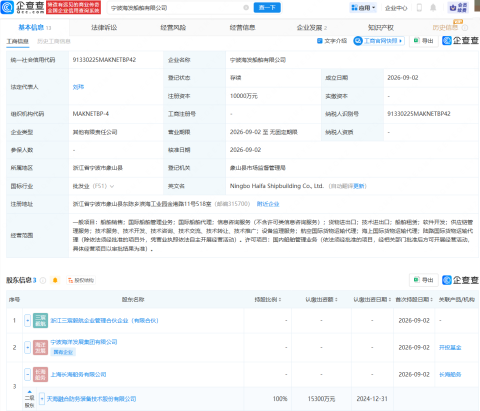Click the 查一下 search button
Screen dimensions: 480x411
(267, 7)
